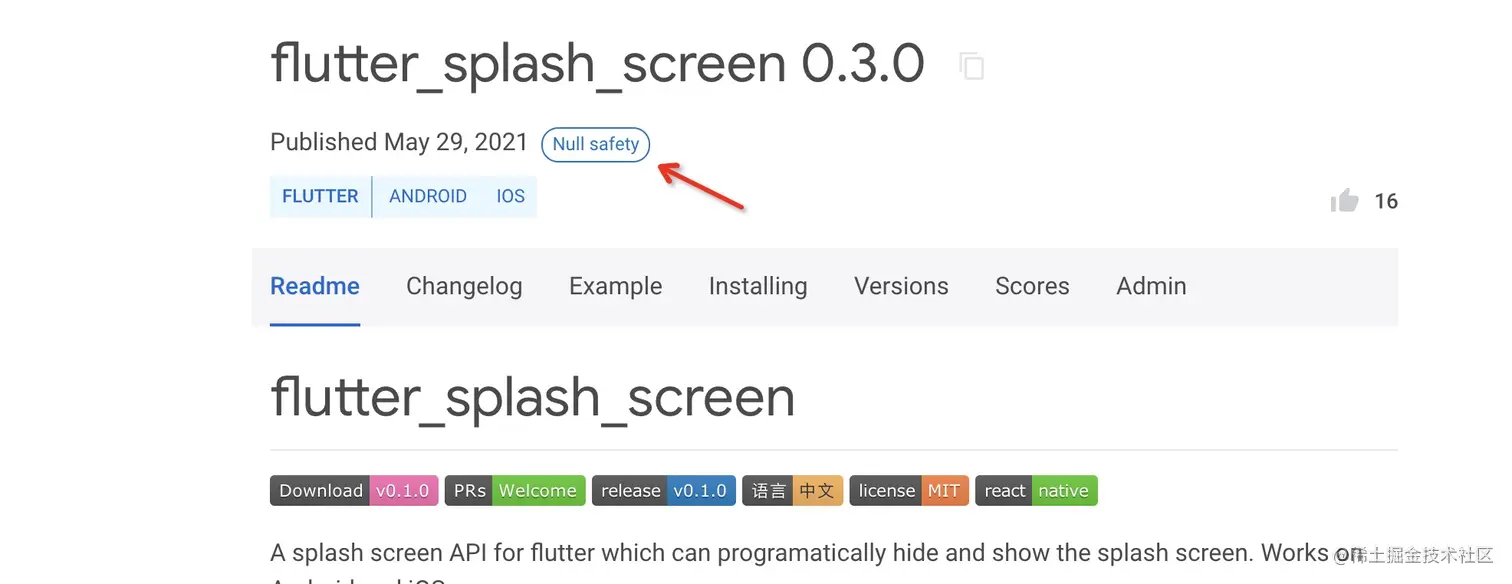Viewport: 1512px width, 584px height.
Task: Open the Scores tab
Action: click(x=1032, y=286)
